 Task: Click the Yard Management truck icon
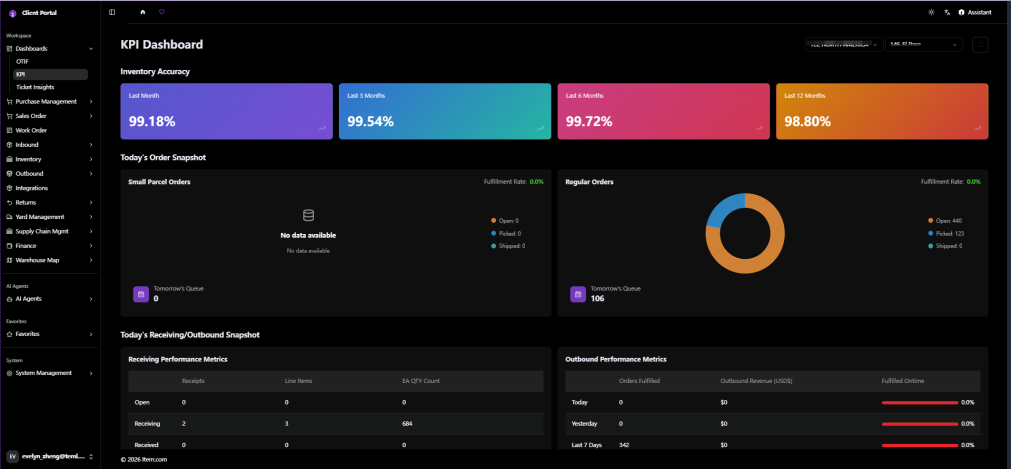[x=10, y=217]
